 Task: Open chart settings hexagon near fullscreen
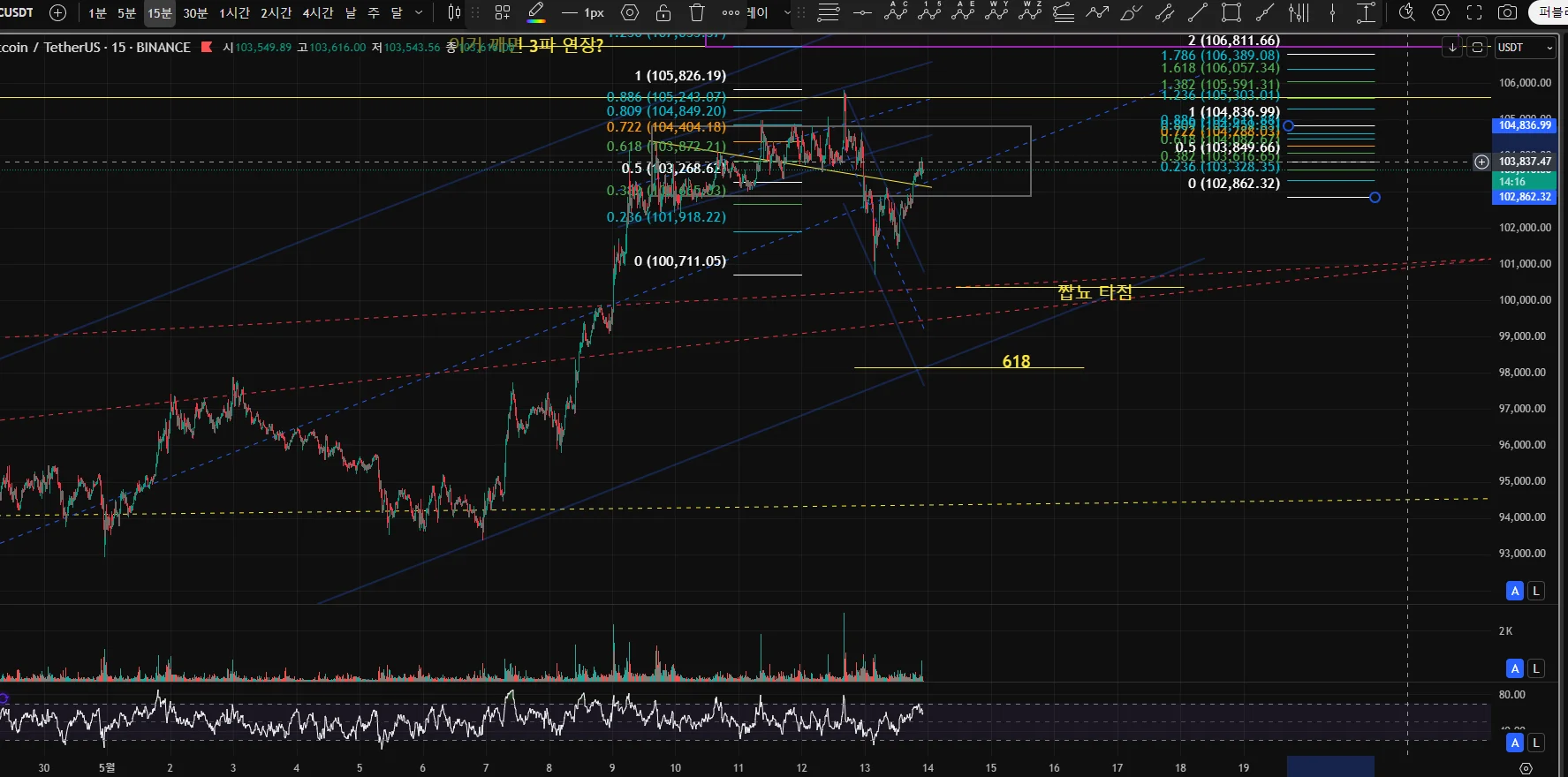(1441, 12)
